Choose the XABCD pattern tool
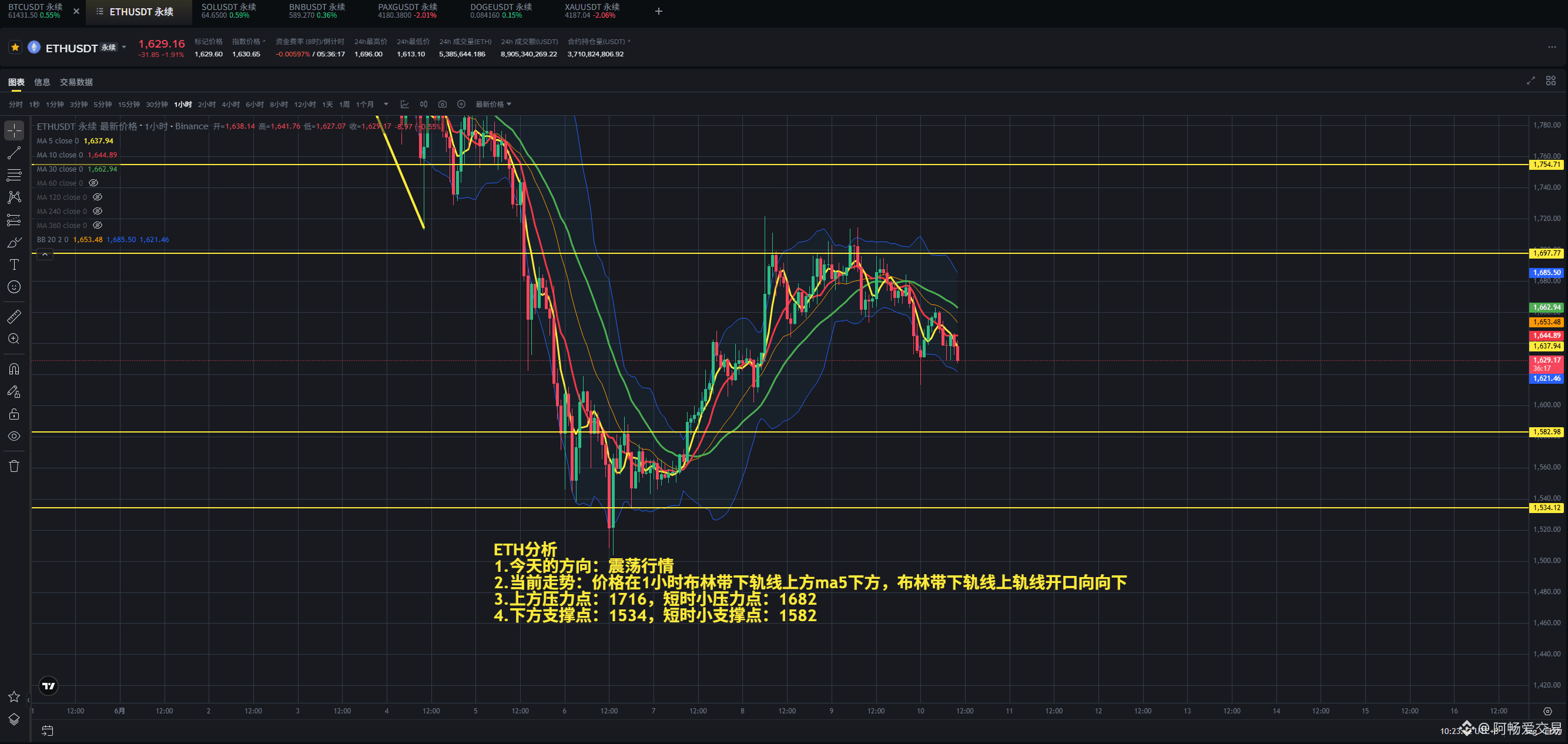1568x744 pixels. click(x=14, y=197)
